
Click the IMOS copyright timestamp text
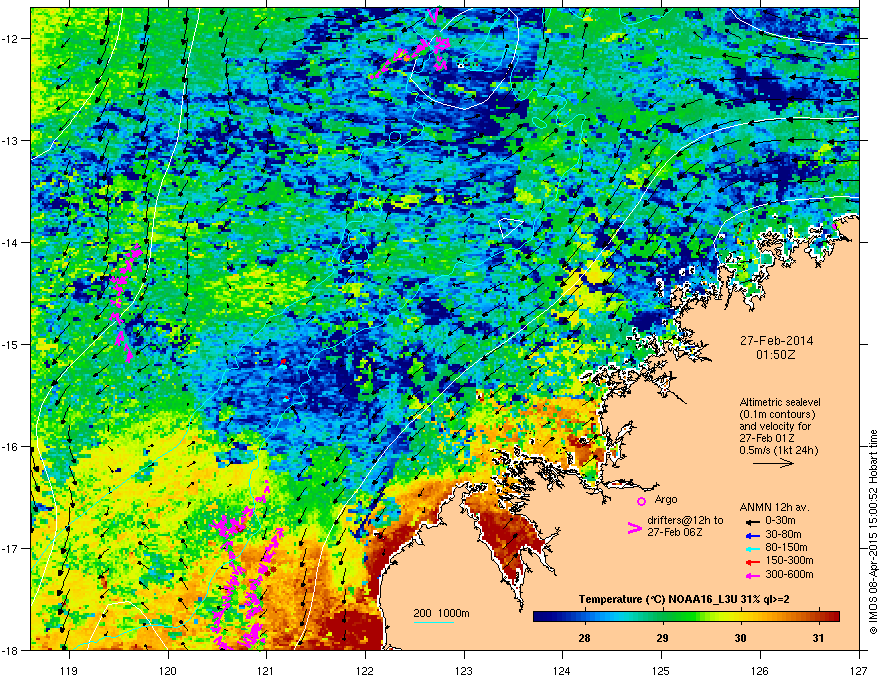pos(873,532)
